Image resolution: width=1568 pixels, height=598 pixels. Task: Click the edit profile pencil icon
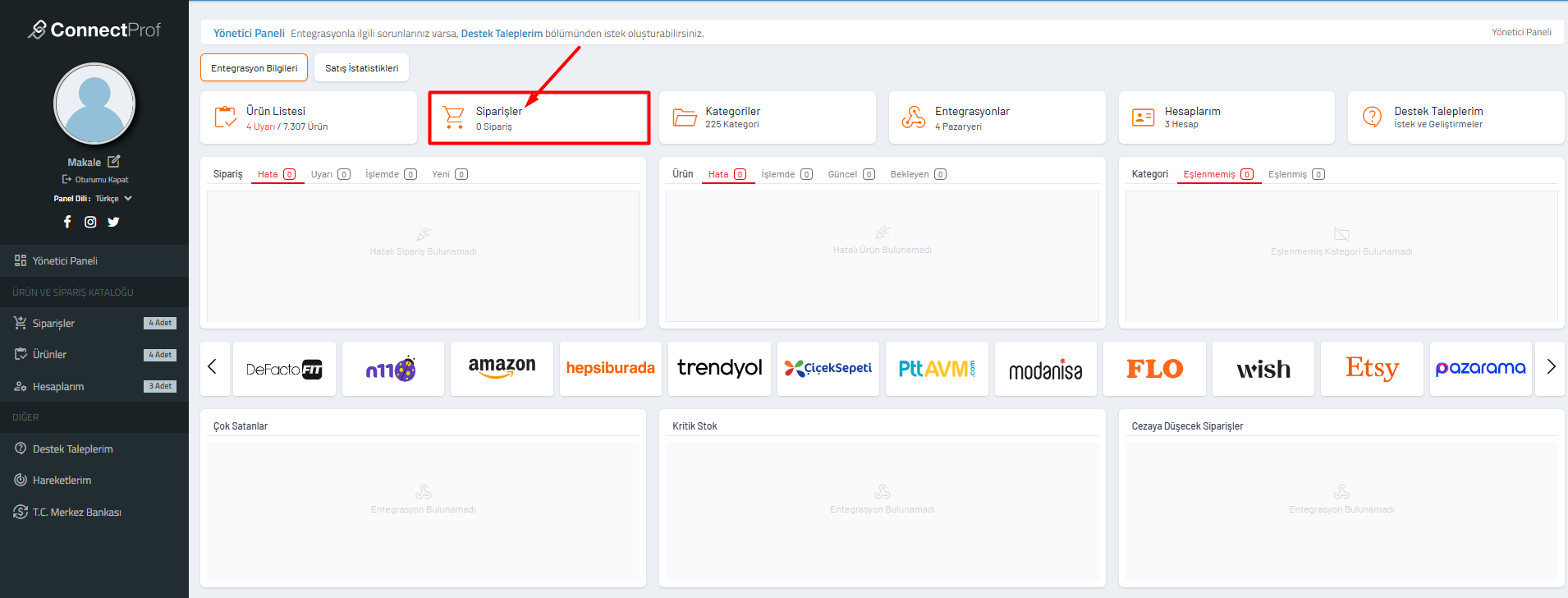114,162
